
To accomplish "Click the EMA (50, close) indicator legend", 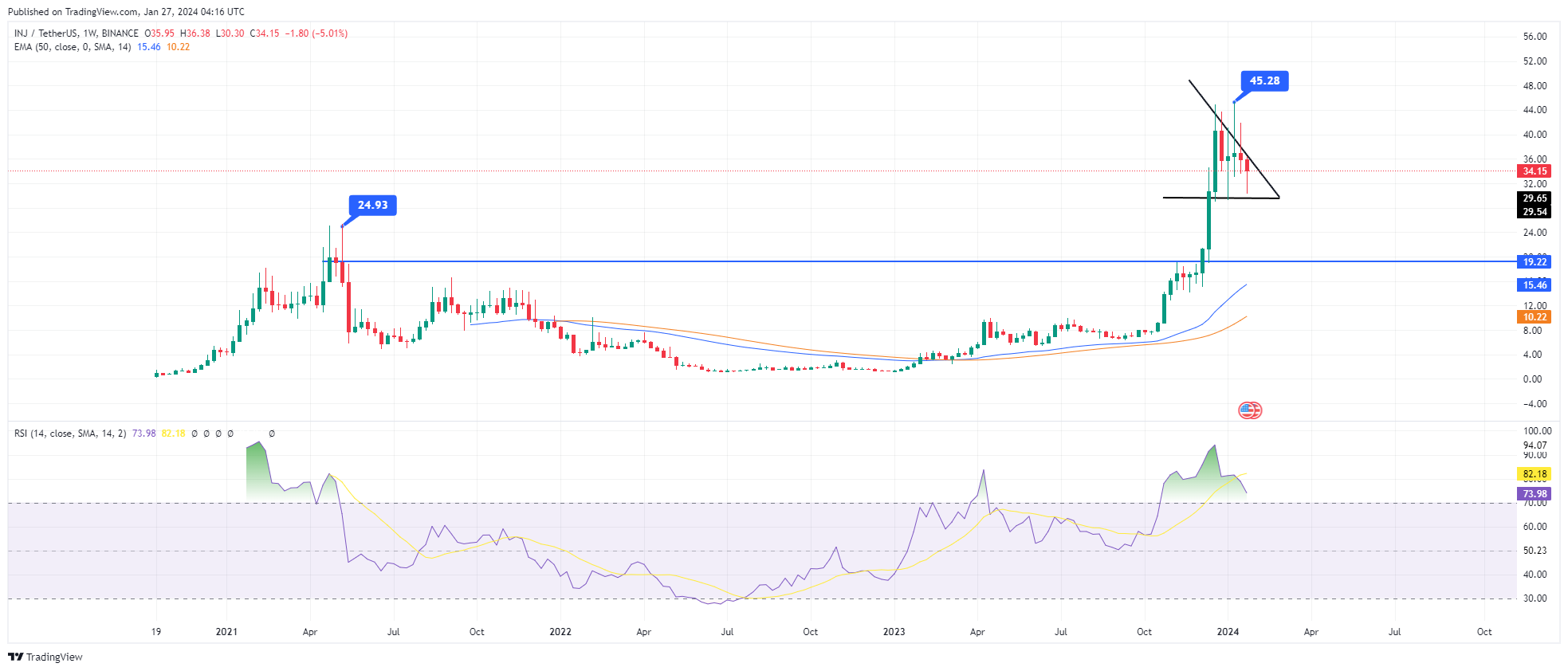I will click(73, 47).
